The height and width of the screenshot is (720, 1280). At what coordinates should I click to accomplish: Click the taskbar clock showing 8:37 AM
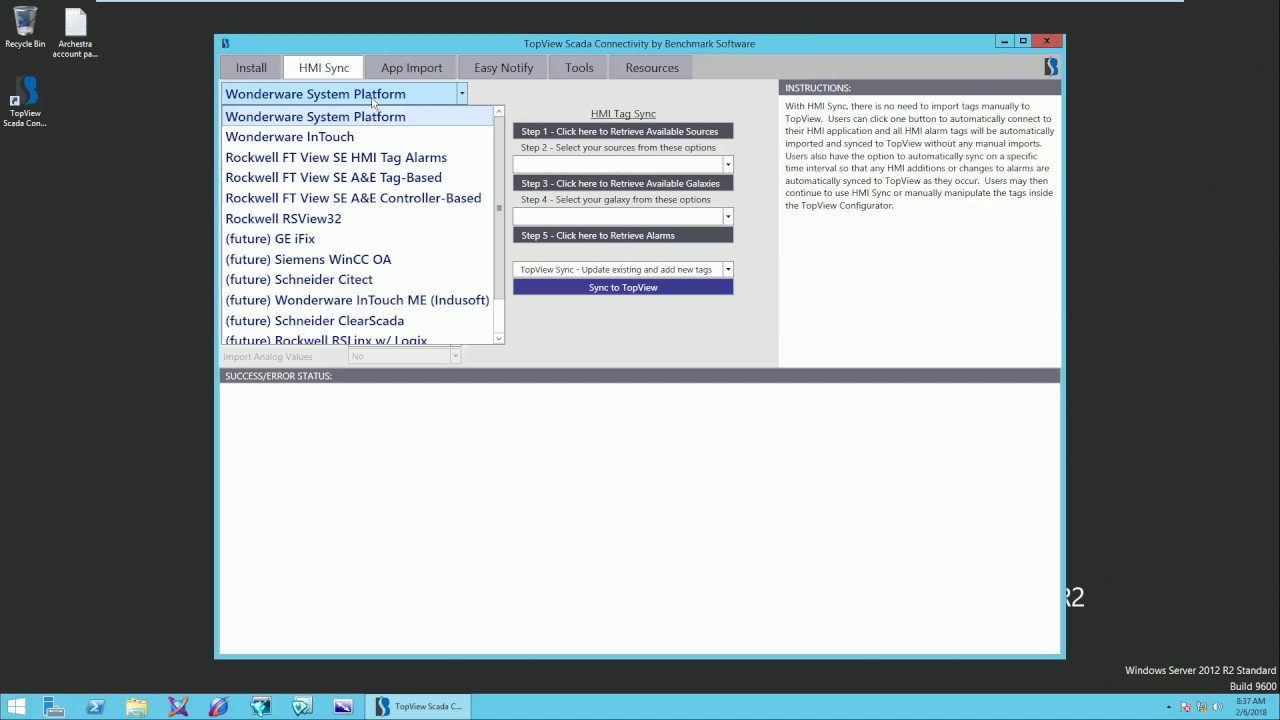pos(1252,707)
